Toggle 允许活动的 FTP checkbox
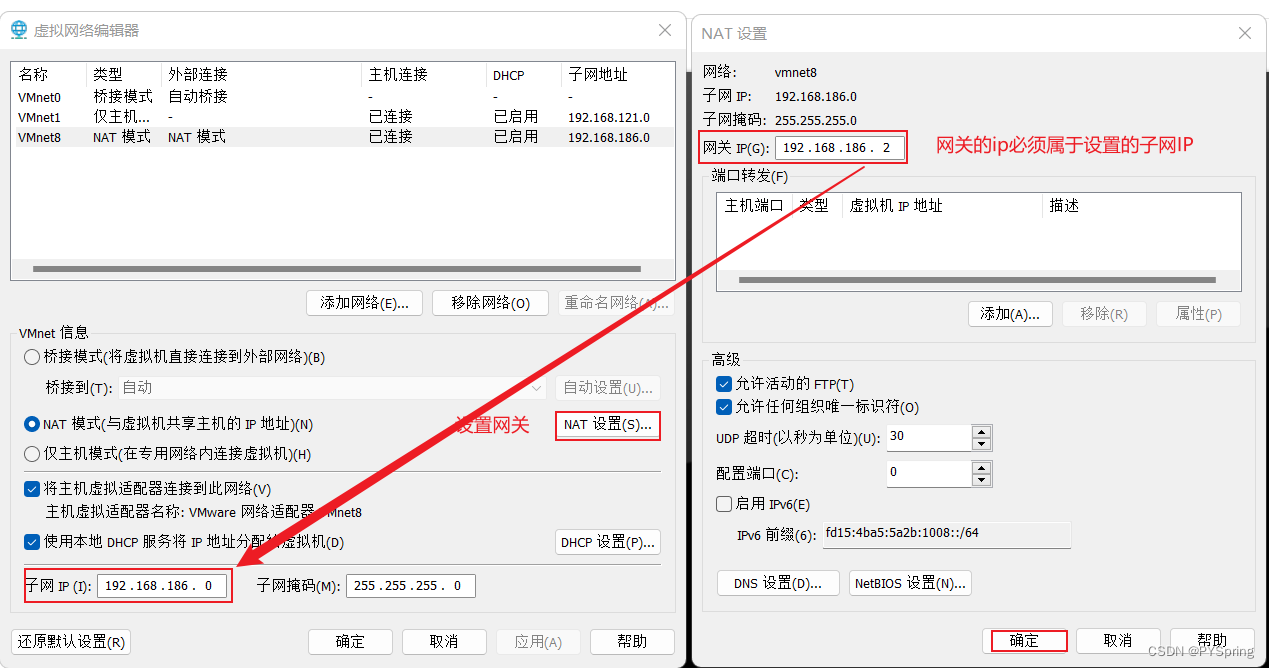 point(724,384)
